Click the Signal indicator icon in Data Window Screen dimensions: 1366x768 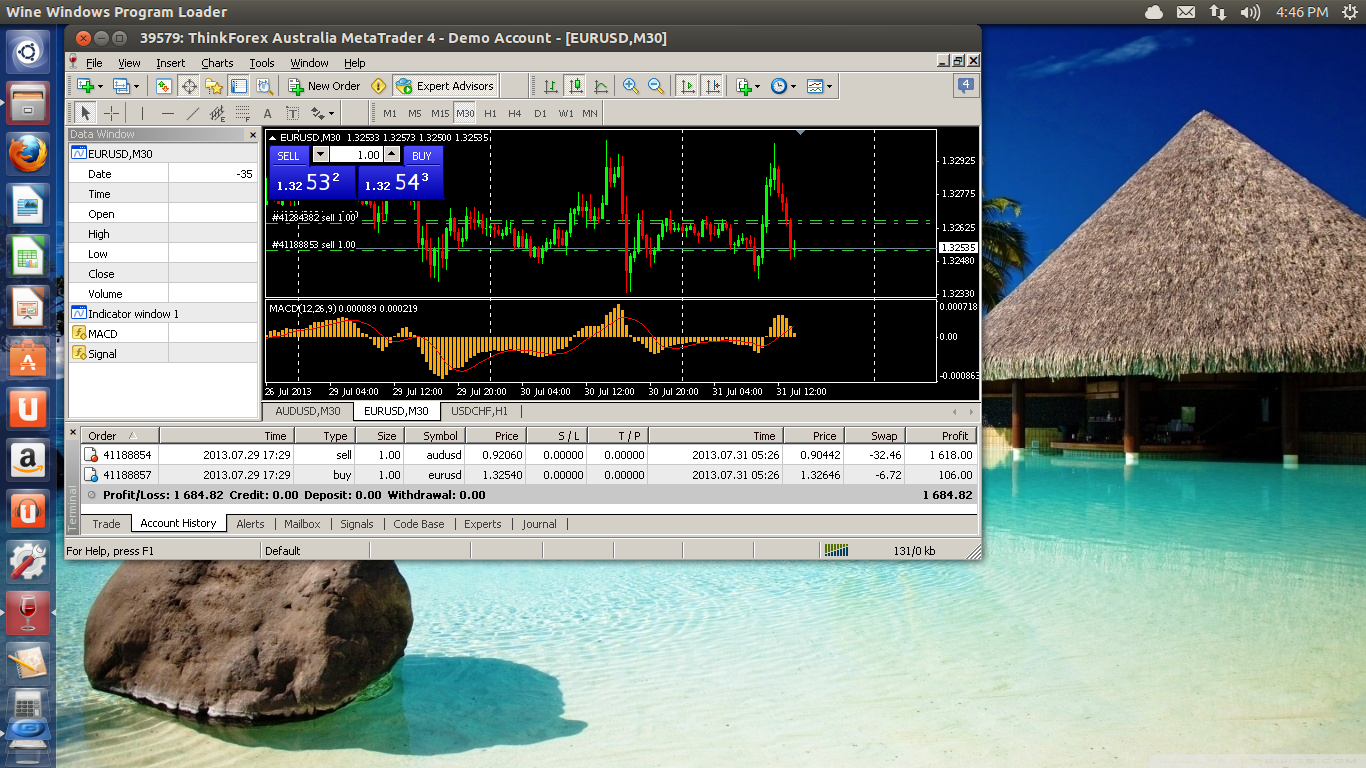(x=79, y=354)
